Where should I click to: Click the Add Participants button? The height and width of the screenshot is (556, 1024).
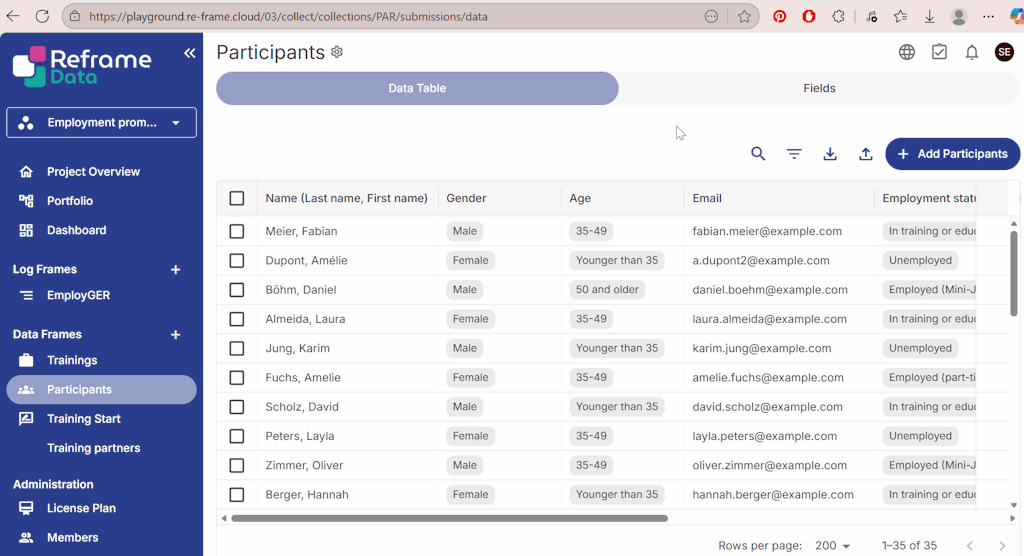952,154
